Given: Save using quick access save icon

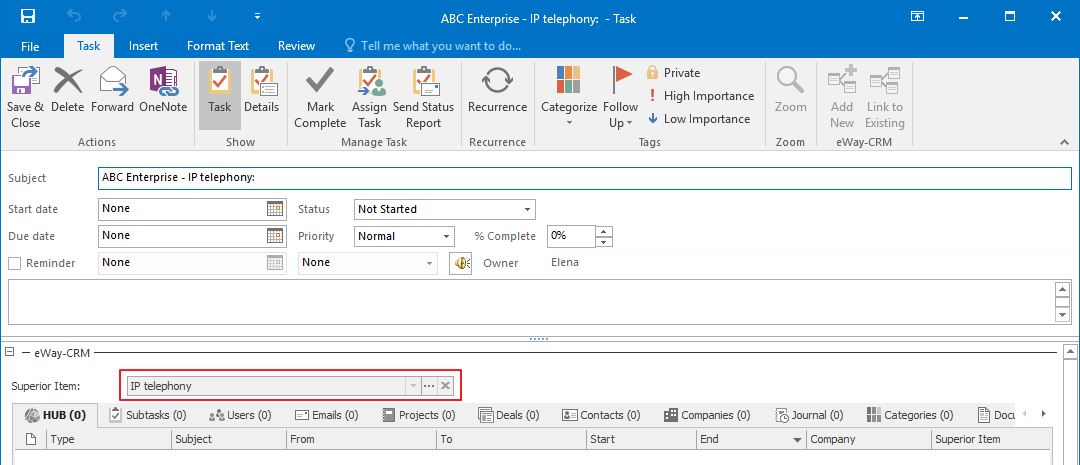Looking at the screenshot, I should click(28, 16).
